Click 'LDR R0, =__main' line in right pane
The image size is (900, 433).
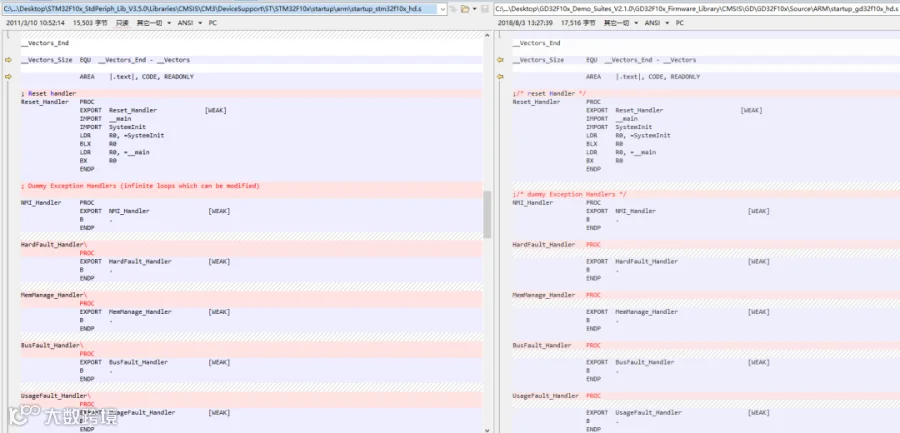(x=621, y=152)
